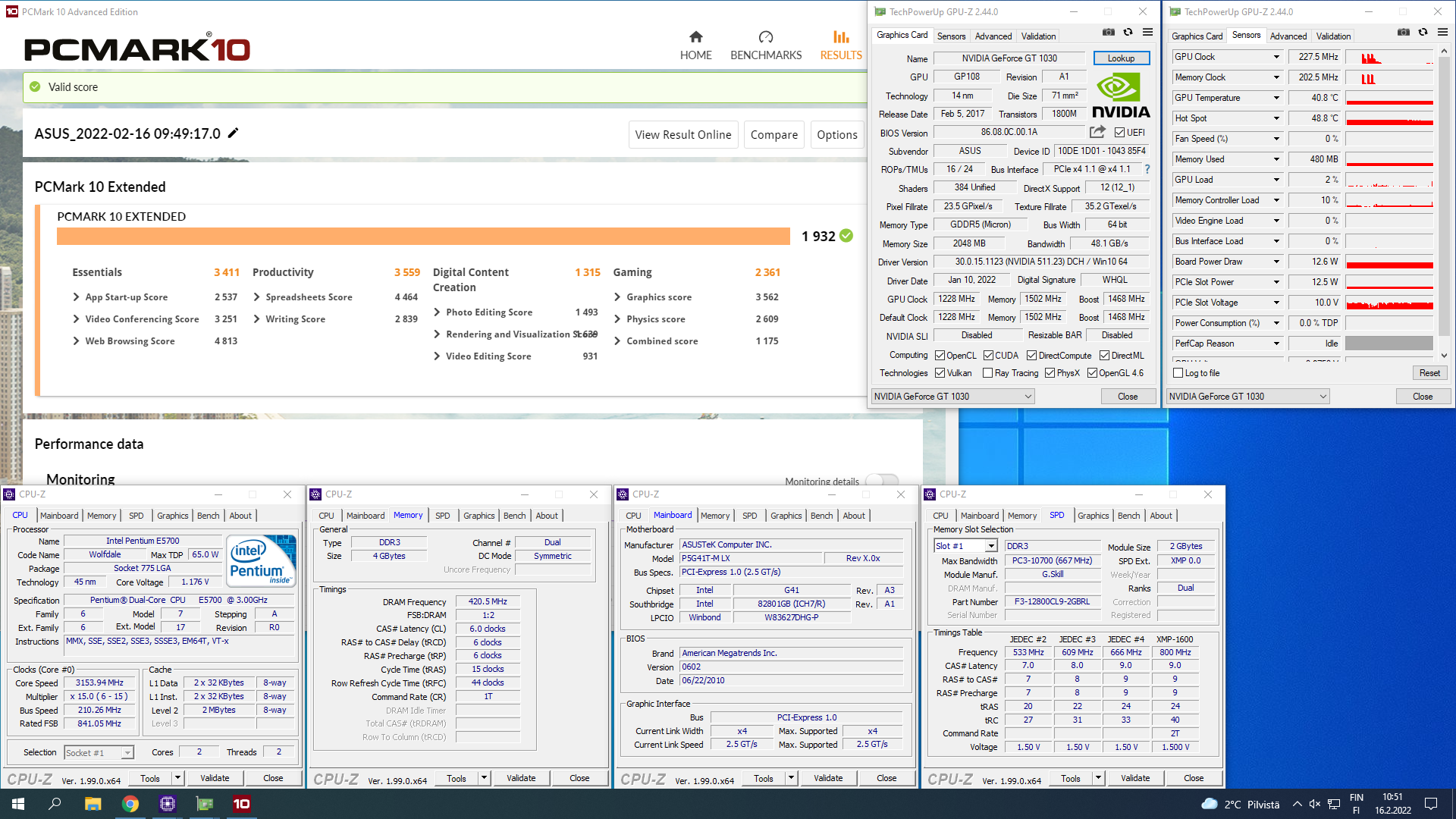Click the Bus Interface question mark

coord(1147,169)
